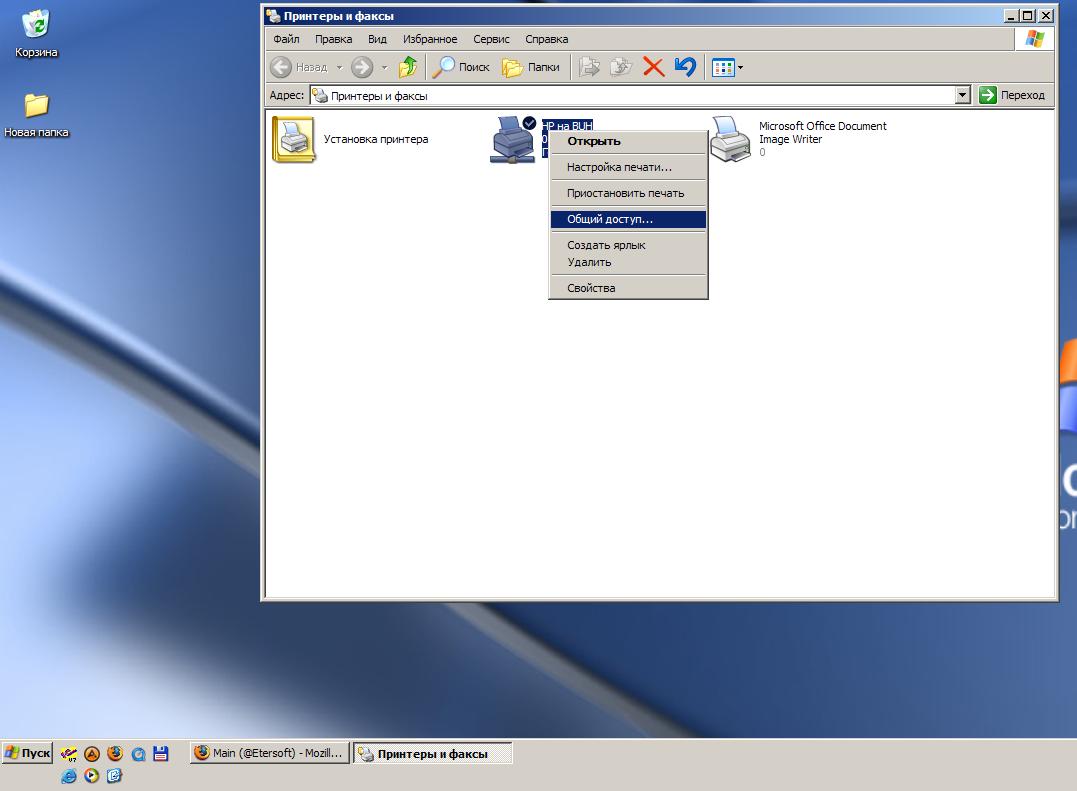The width and height of the screenshot is (1077, 791).
Task: Select Свойства from the context menu
Action: click(x=591, y=288)
